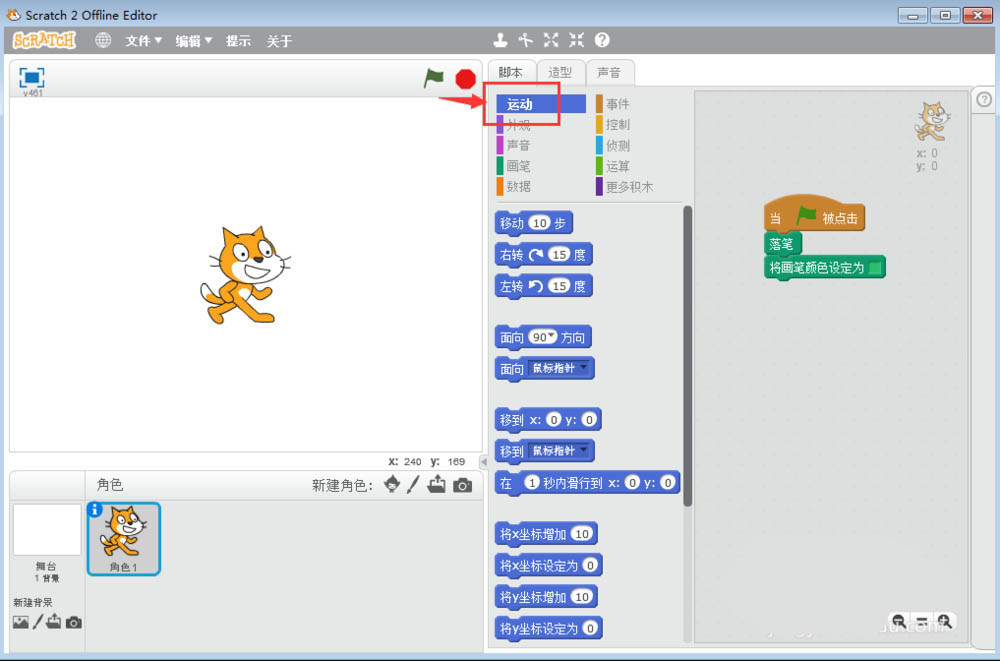Select the Grow sprite tool
The width and height of the screenshot is (1000, 661).
[x=551, y=40]
